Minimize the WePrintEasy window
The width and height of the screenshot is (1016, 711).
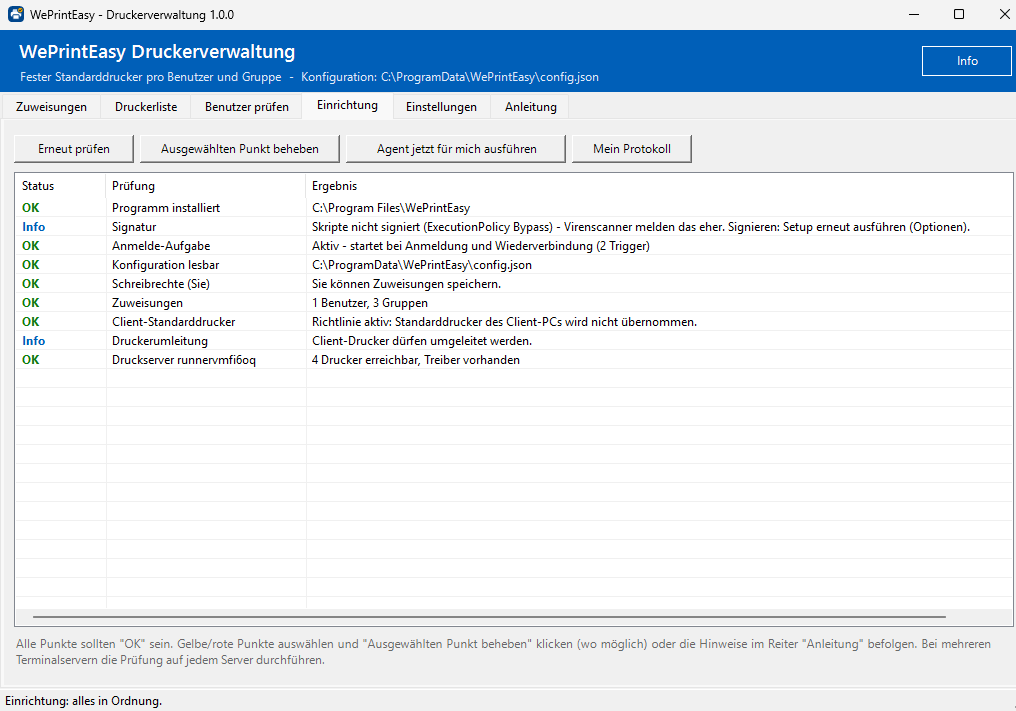pos(914,14)
